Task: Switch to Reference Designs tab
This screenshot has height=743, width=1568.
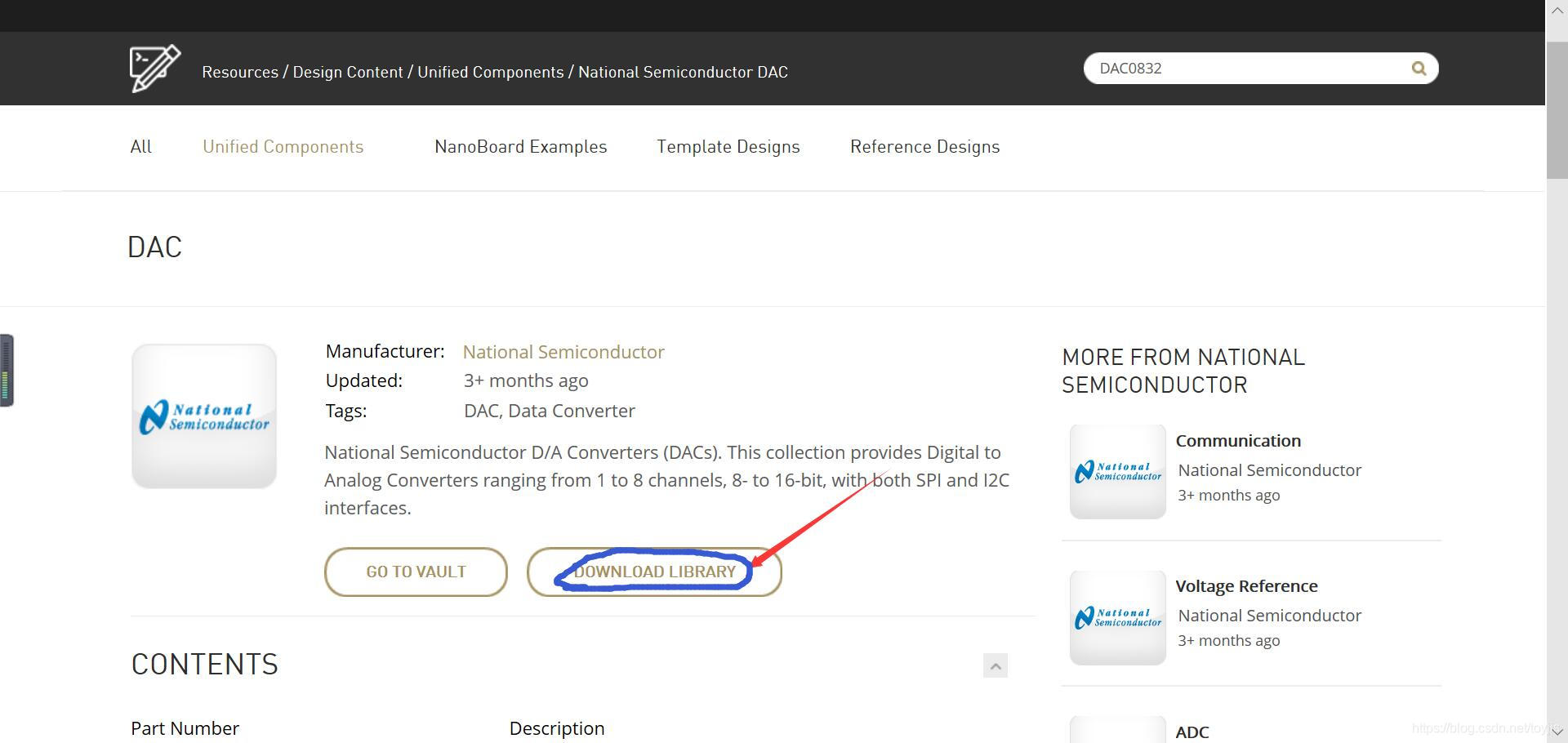Action: pyautogui.click(x=924, y=147)
